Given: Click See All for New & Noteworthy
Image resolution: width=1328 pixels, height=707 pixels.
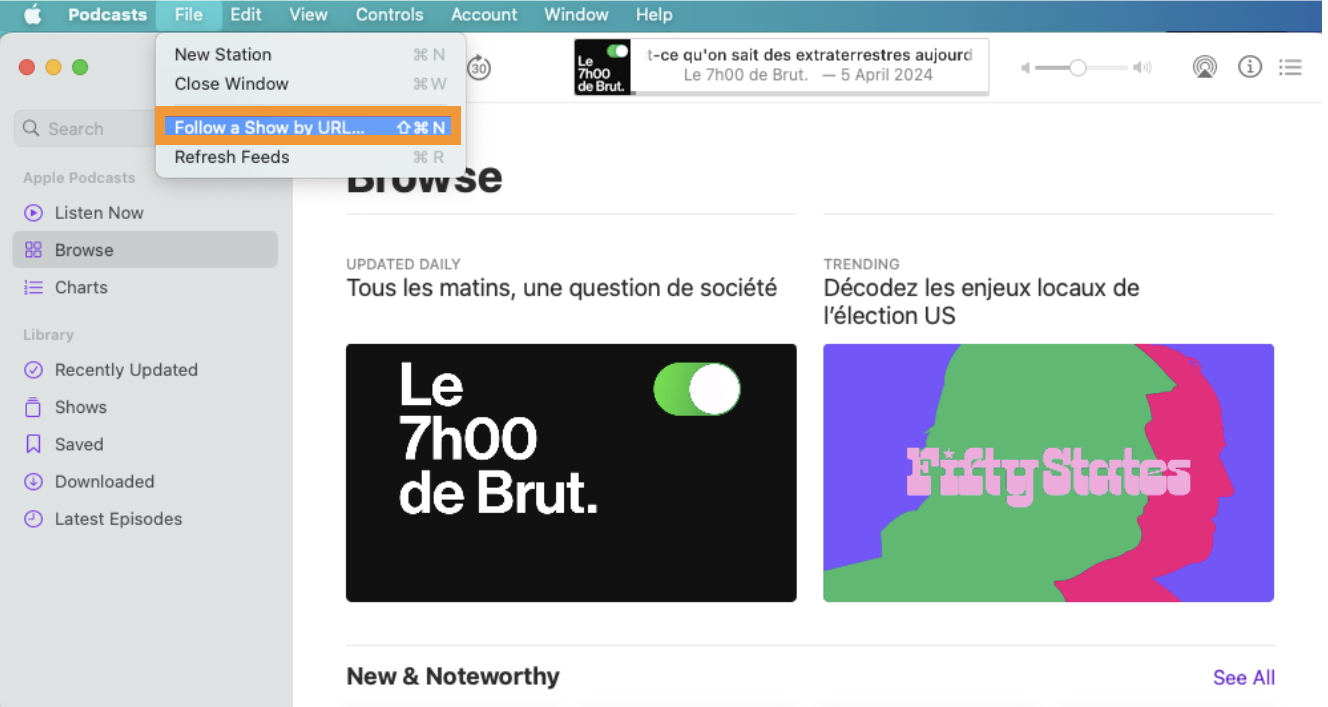Looking at the screenshot, I should (1244, 677).
